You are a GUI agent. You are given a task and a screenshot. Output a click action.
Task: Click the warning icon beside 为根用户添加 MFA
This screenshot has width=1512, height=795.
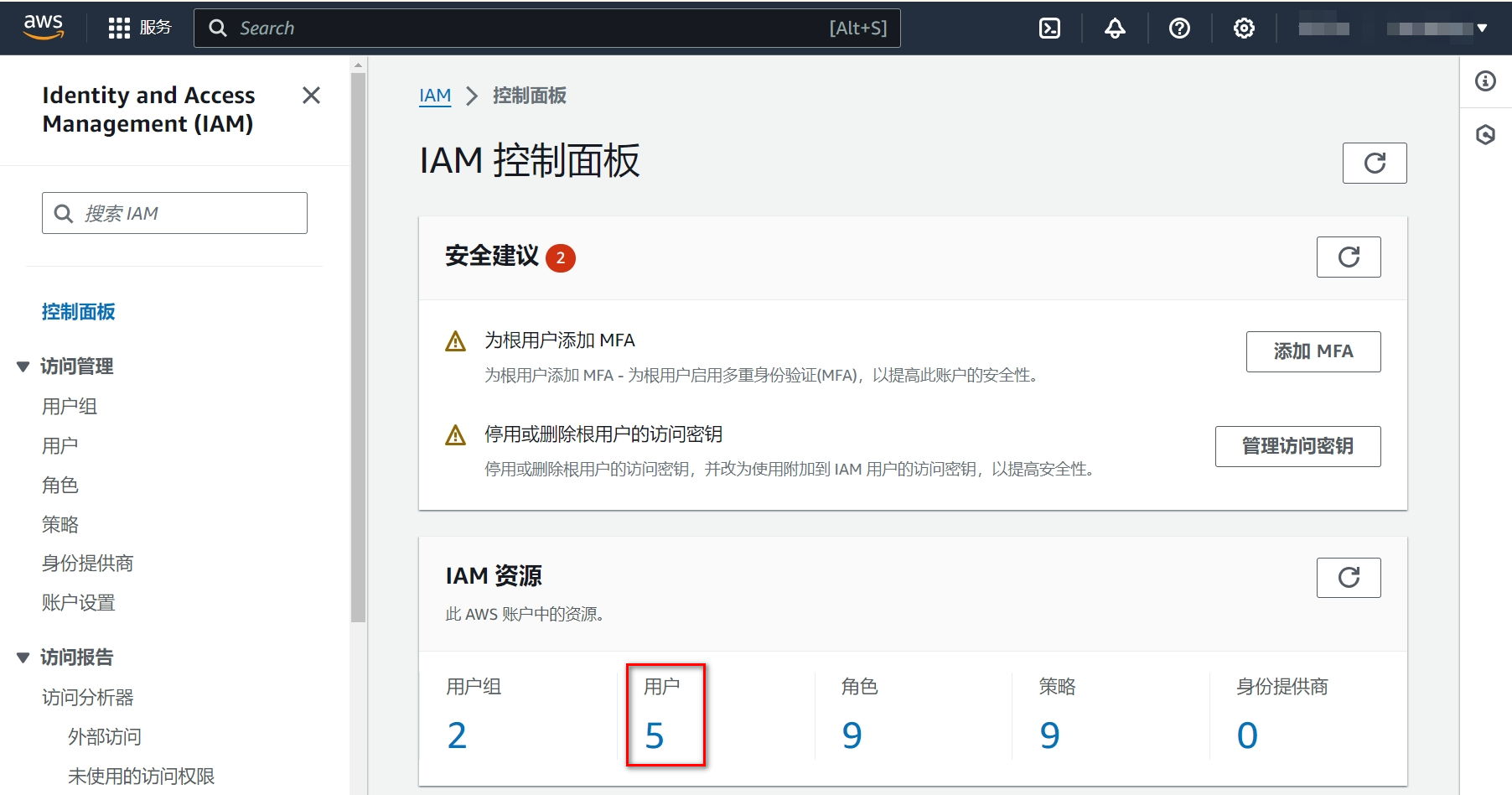tap(455, 341)
